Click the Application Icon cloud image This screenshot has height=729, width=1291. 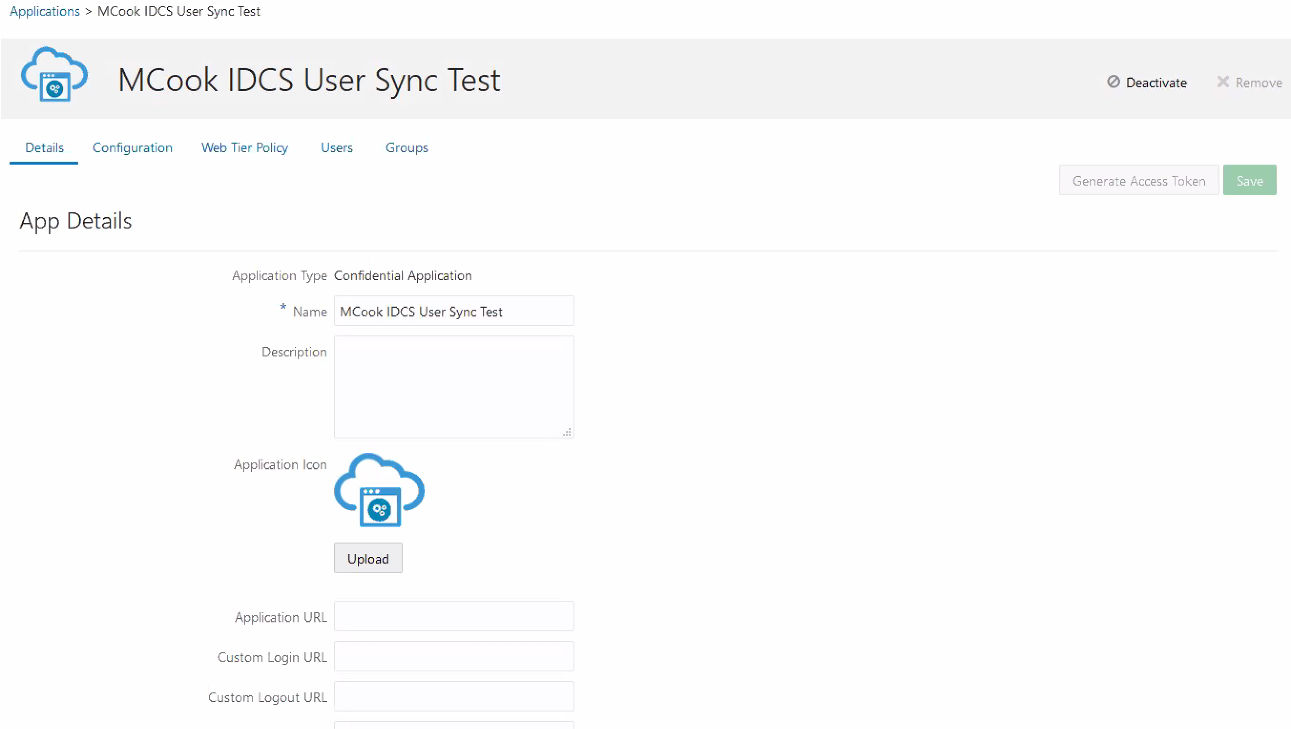379,490
